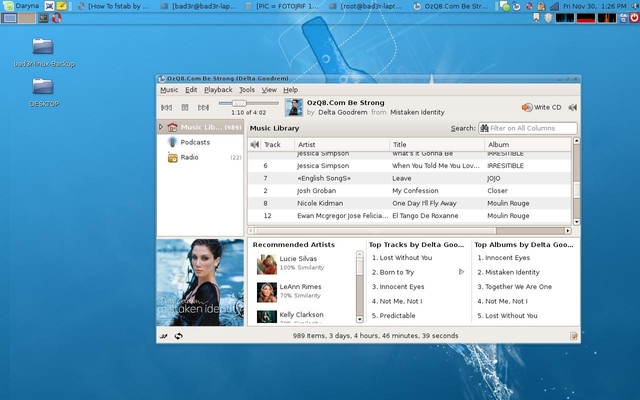This screenshot has width=640, height=400.
Task: Select the Leave track by «English SongS»
Action: pyautogui.click(x=409, y=178)
